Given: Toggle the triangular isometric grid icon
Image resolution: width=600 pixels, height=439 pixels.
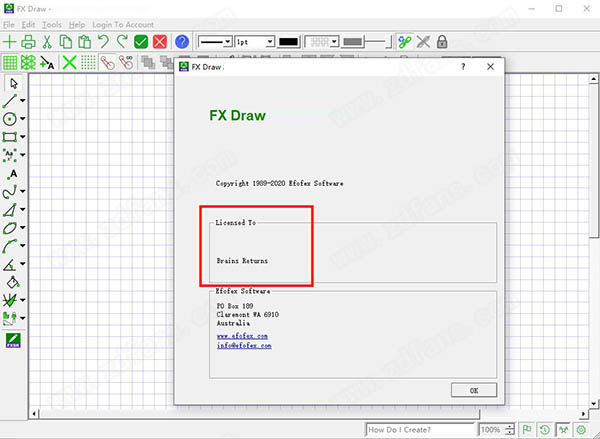Looking at the screenshot, I should pos(28,62).
